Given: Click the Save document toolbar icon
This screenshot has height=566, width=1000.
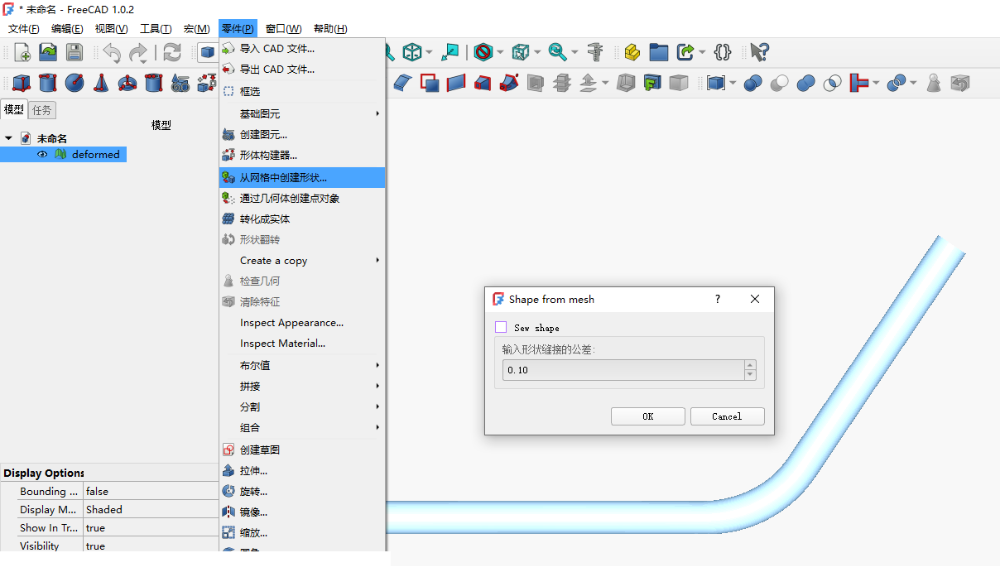Looking at the screenshot, I should pyautogui.click(x=75, y=52).
